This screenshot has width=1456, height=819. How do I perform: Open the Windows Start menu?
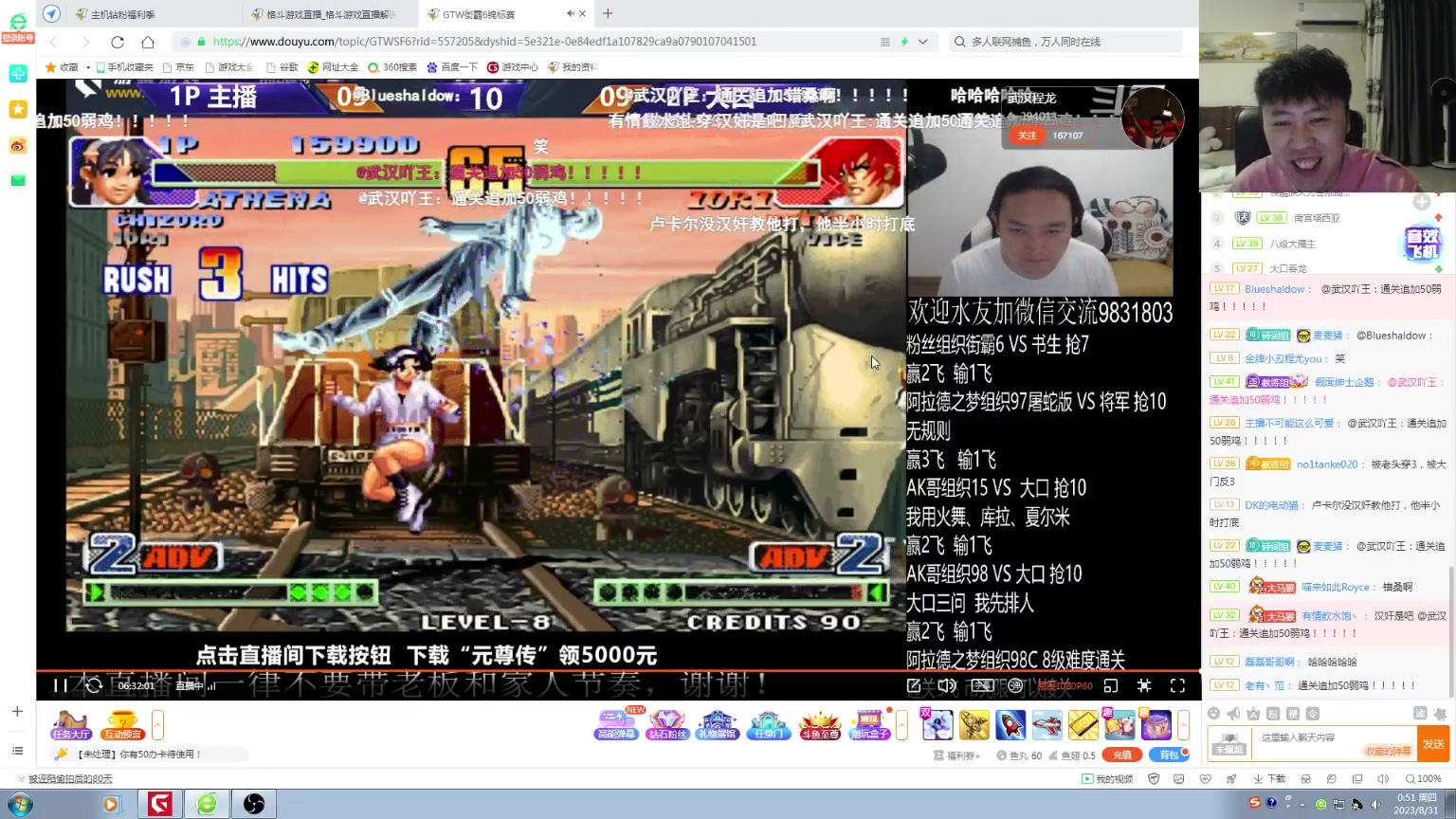[x=19, y=805]
